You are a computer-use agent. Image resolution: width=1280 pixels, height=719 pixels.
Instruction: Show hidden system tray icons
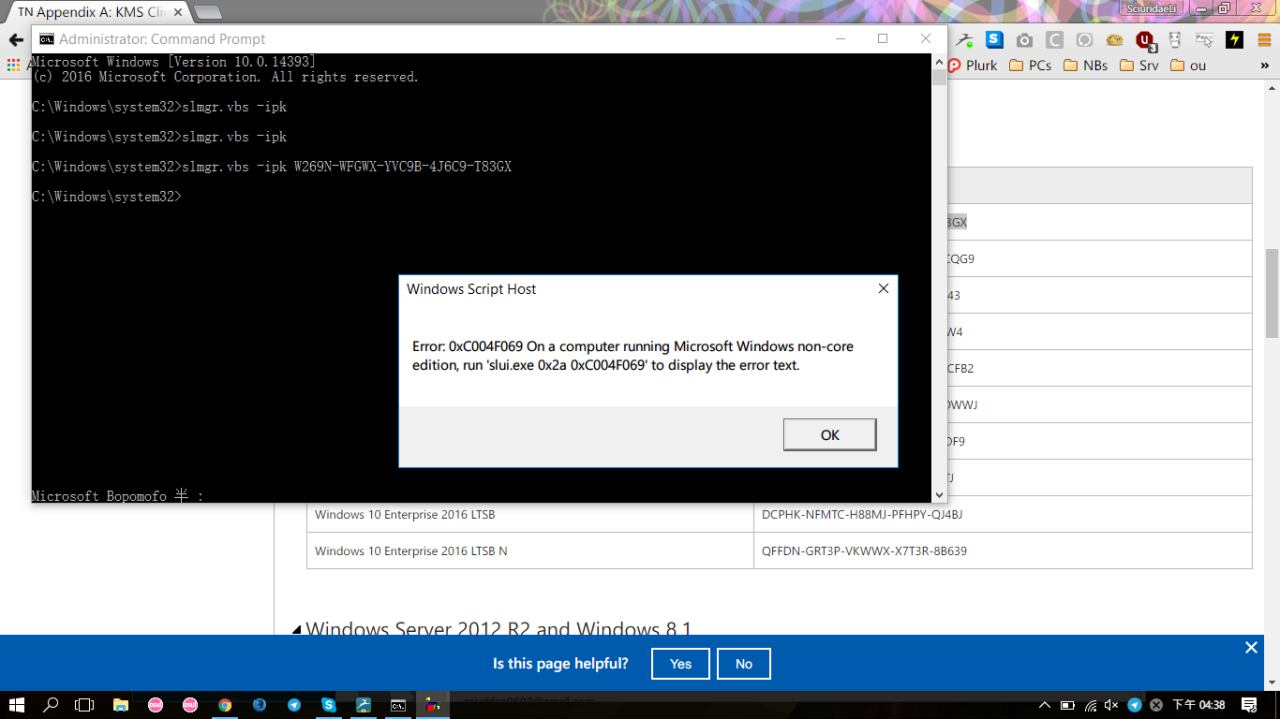click(x=1045, y=705)
